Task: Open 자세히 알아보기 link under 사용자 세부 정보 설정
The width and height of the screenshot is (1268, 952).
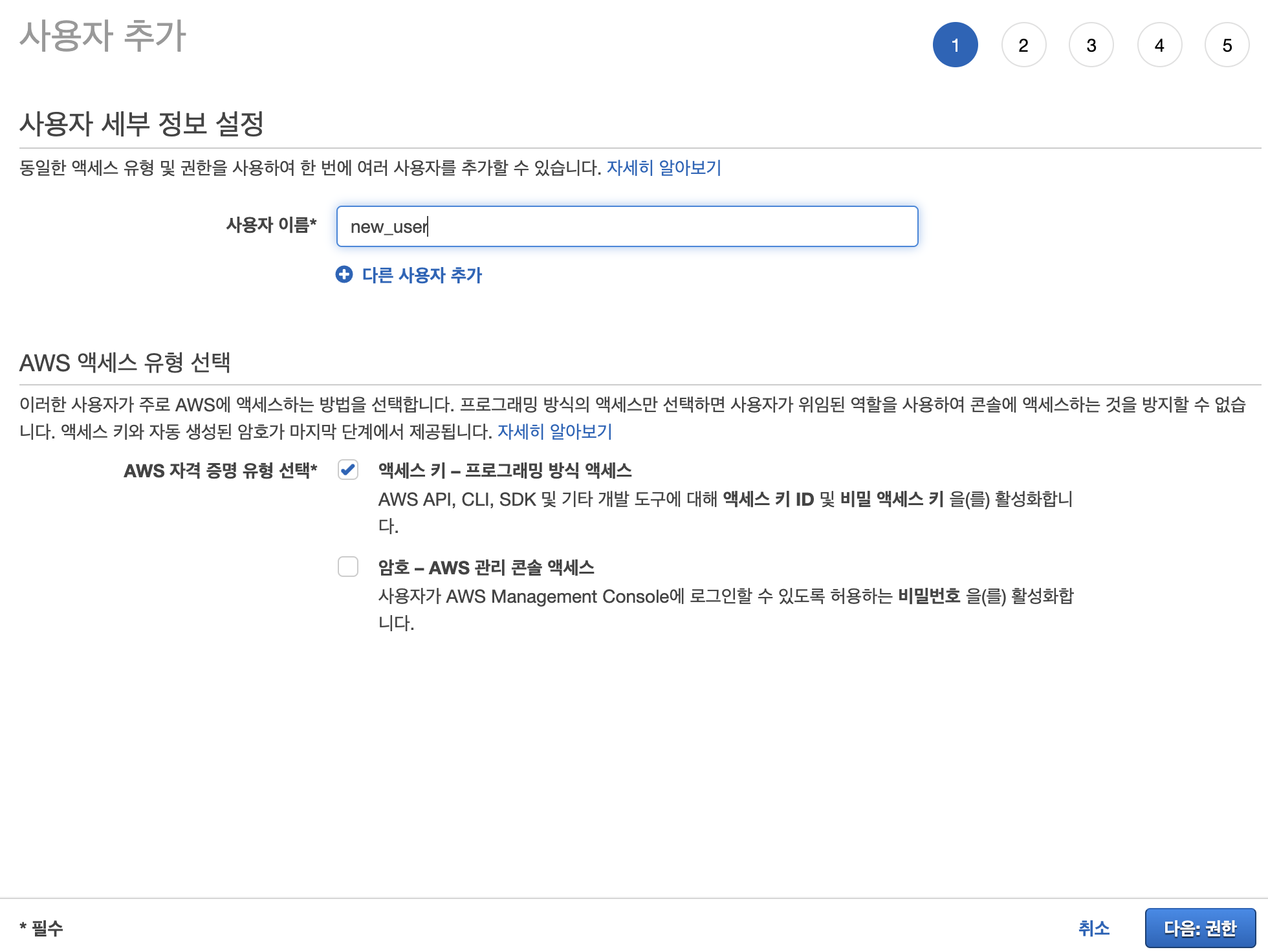Action: (664, 168)
